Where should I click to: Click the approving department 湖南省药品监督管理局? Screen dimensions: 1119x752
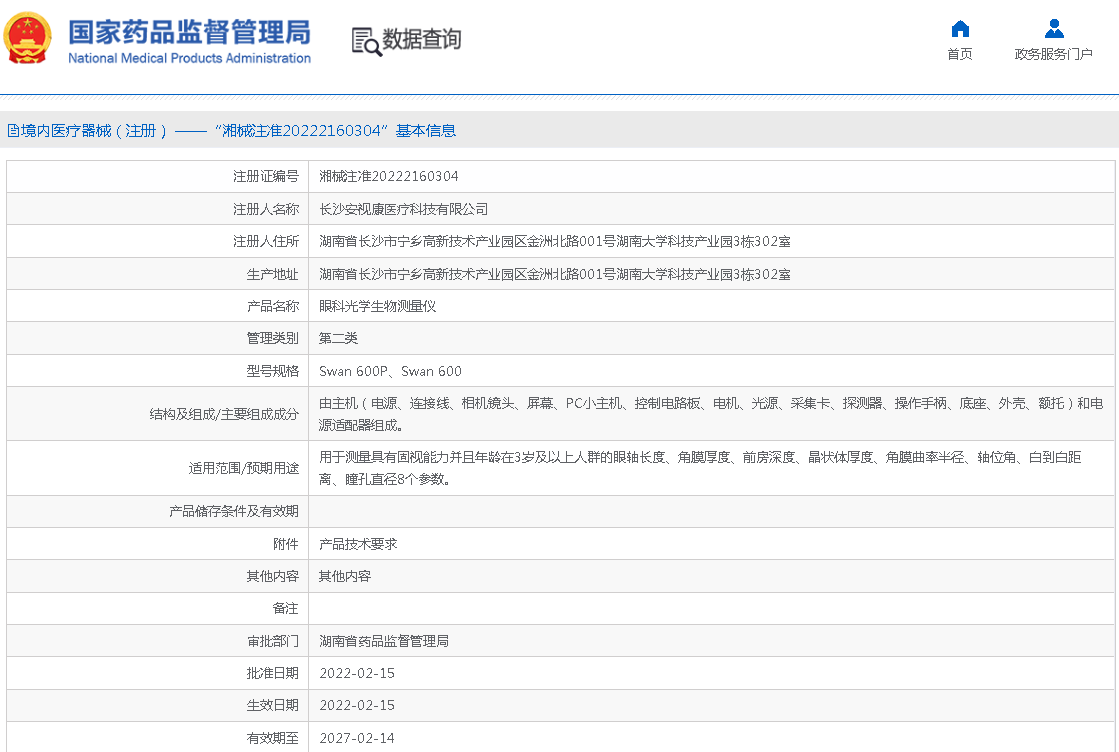(x=383, y=641)
